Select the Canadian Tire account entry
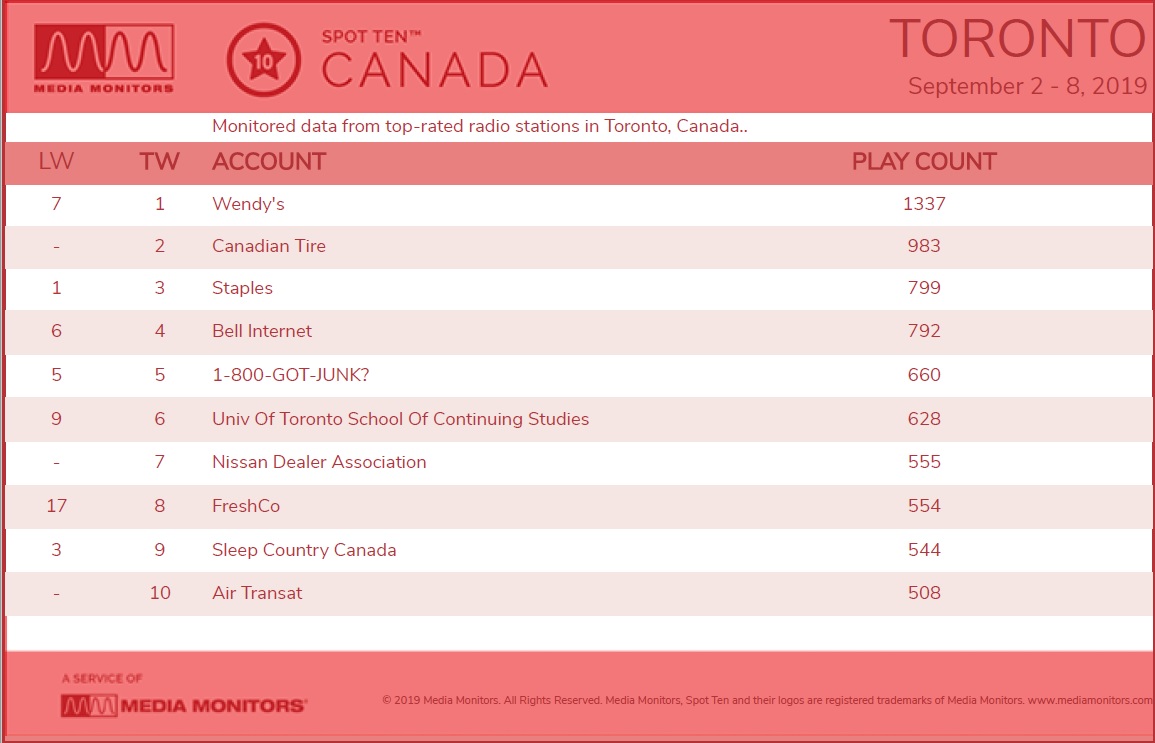1155x743 pixels. [269, 246]
